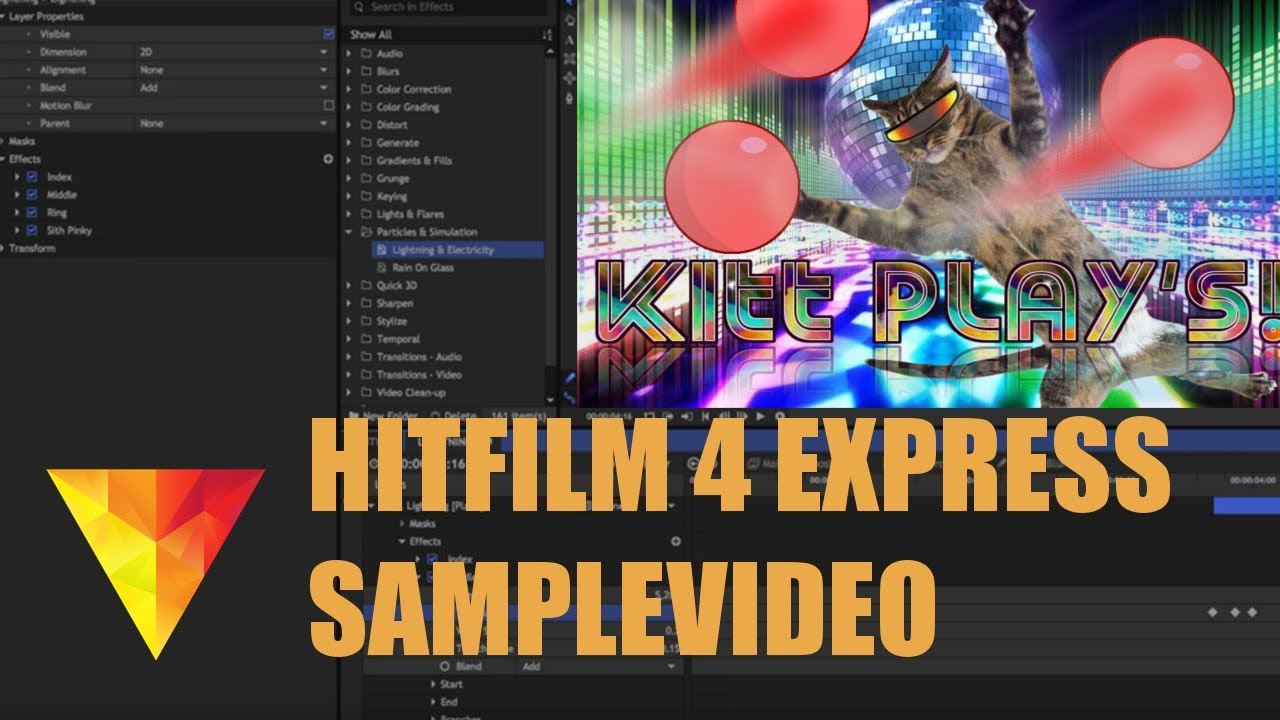This screenshot has height=720, width=1280.
Task: Click the blue clip at timeline right edge
Action: [1246, 507]
